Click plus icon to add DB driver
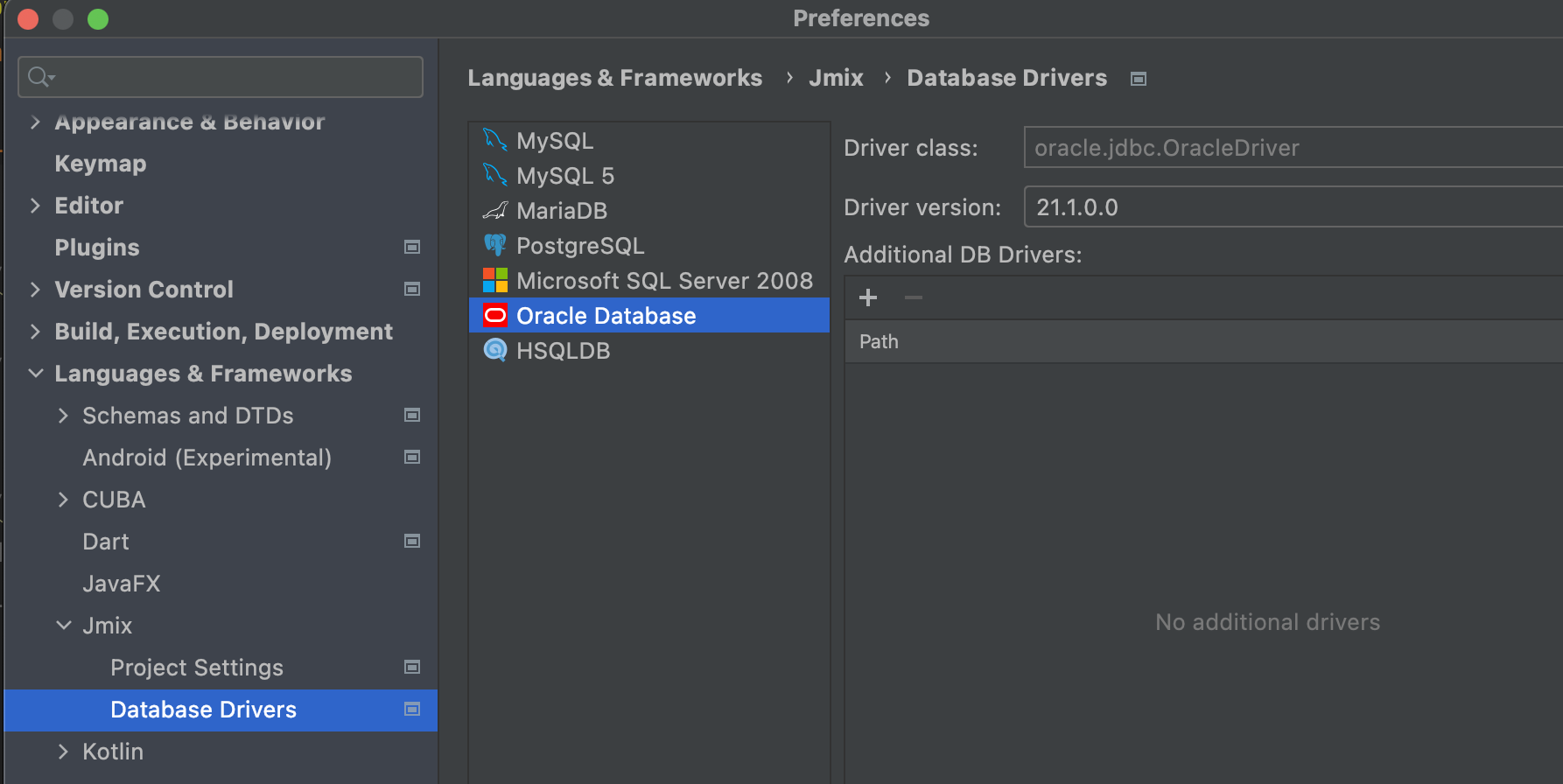Viewport: 1563px width, 784px height. [868, 297]
